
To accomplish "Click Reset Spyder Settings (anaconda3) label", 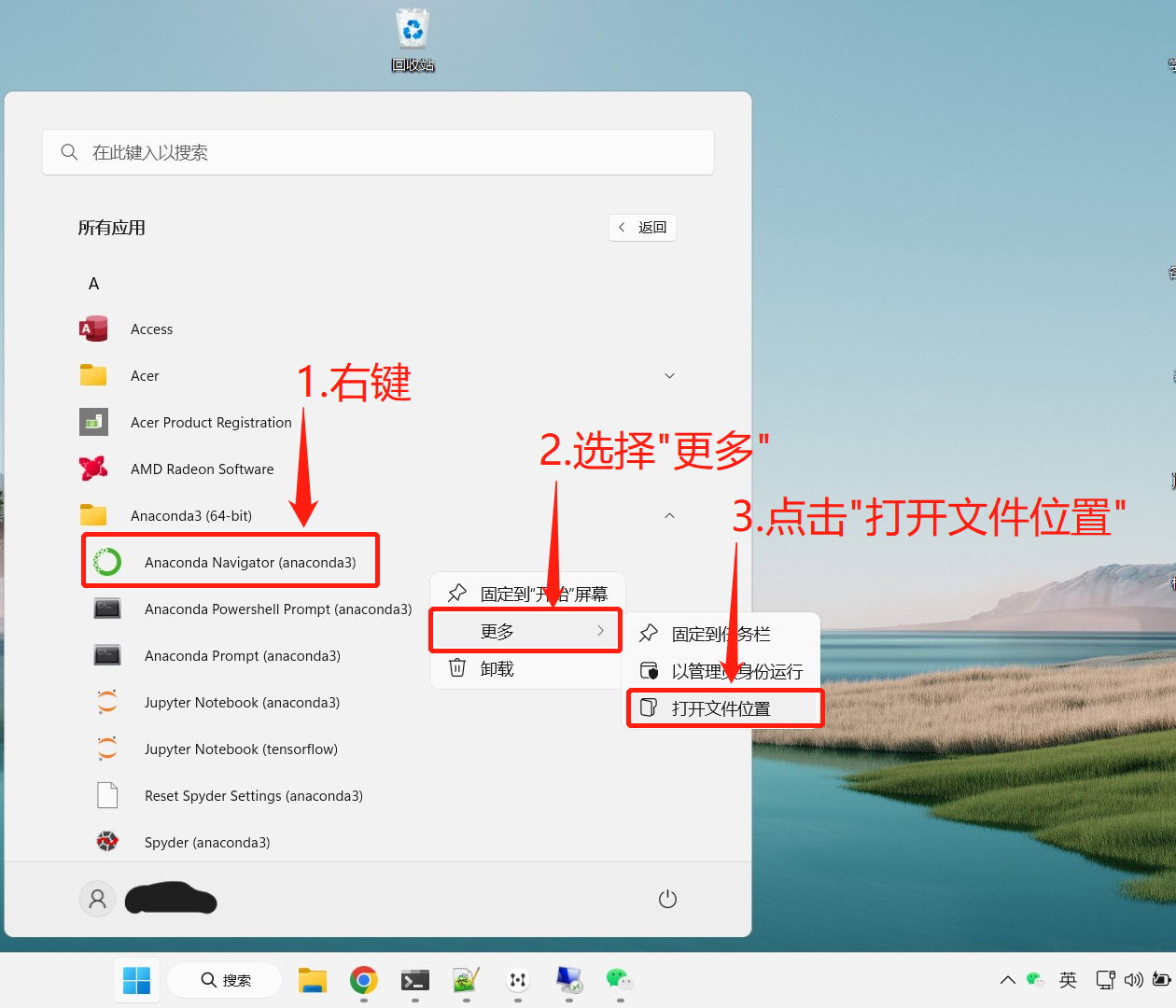I will [254, 796].
